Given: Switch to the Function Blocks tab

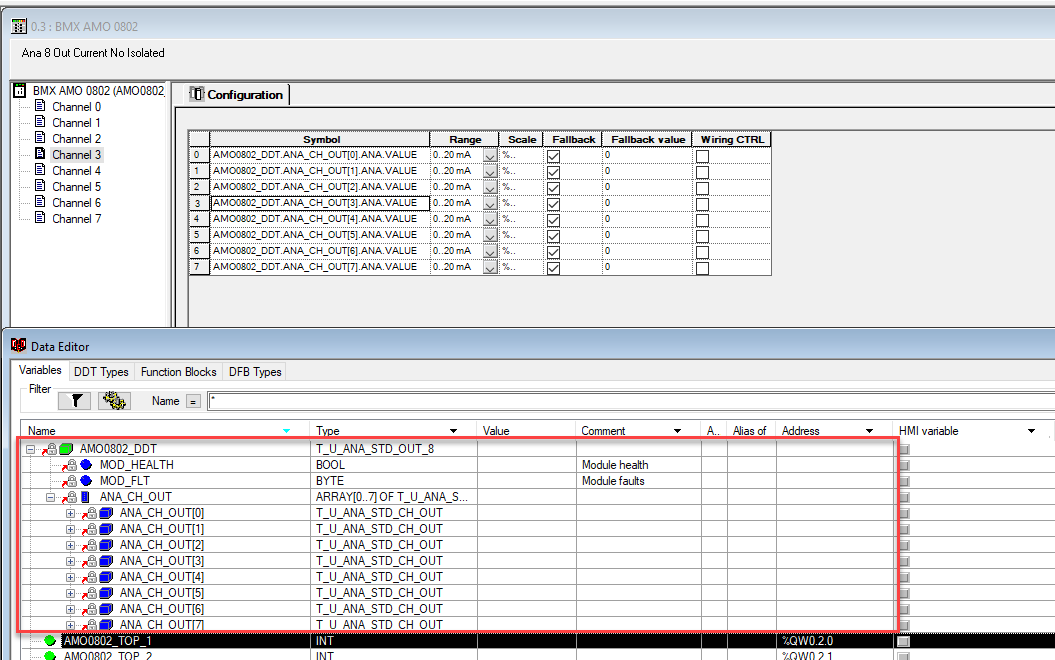Looking at the screenshot, I should pos(178,371).
